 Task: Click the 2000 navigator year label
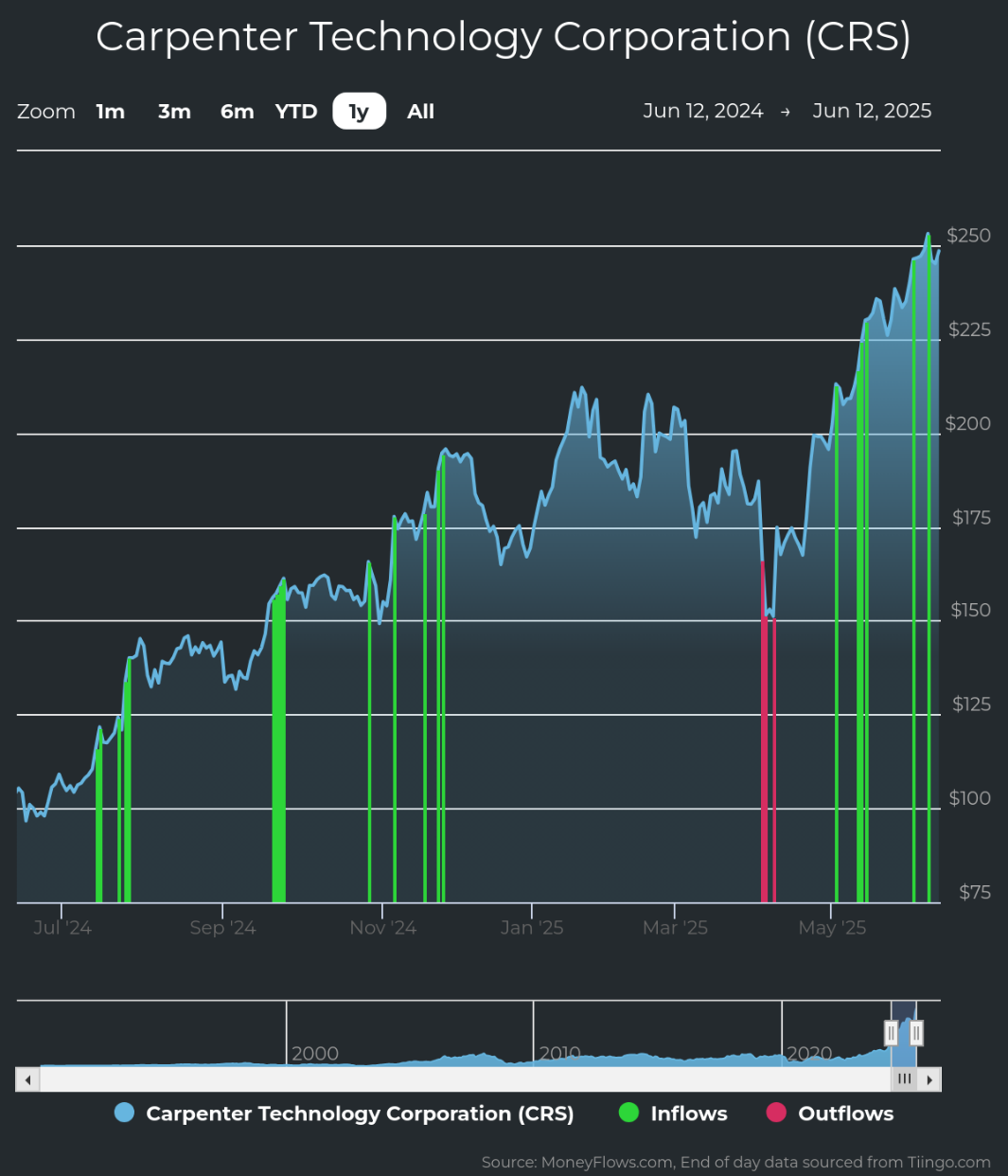point(315,1053)
